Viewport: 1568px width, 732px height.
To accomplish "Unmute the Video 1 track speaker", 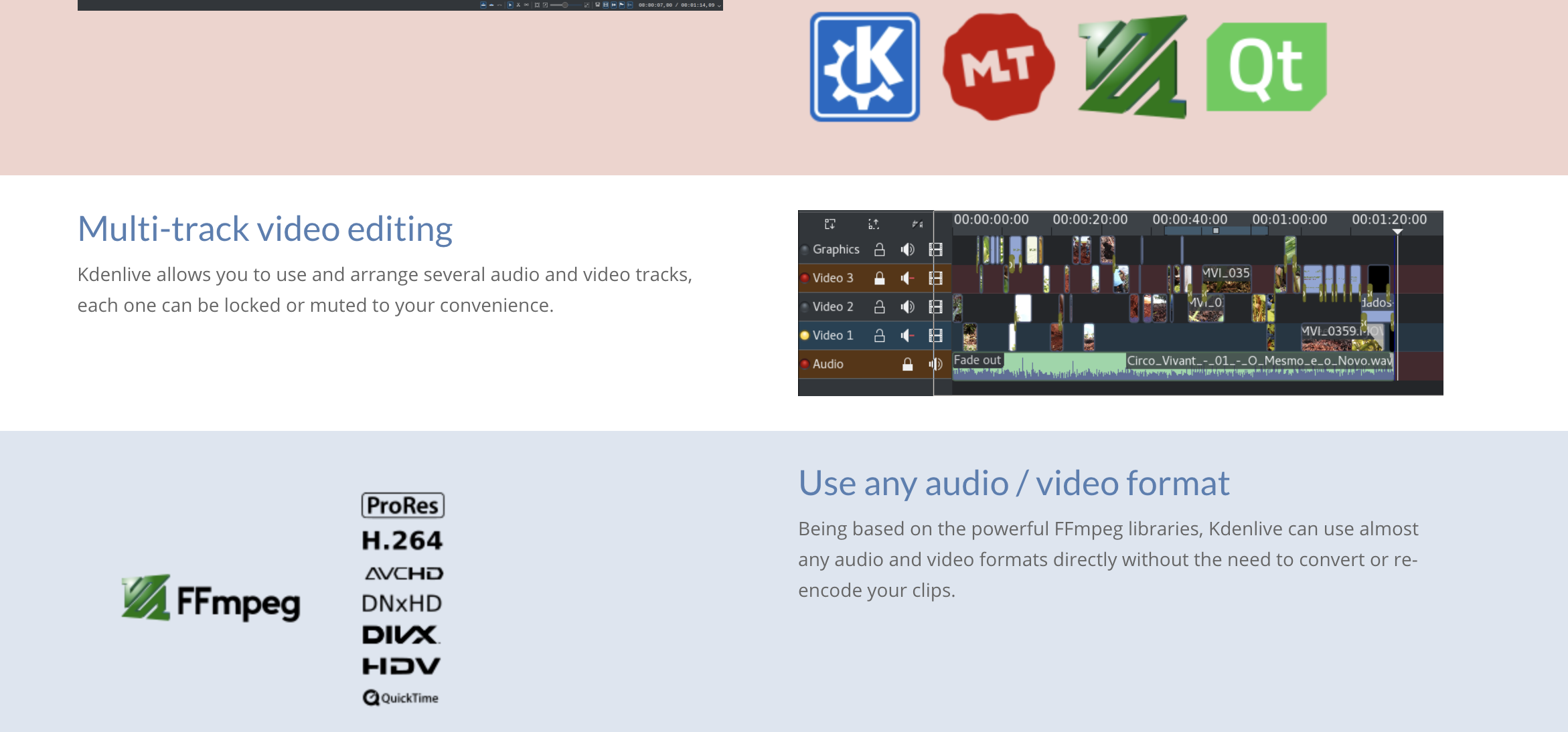I will click(x=907, y=335).
